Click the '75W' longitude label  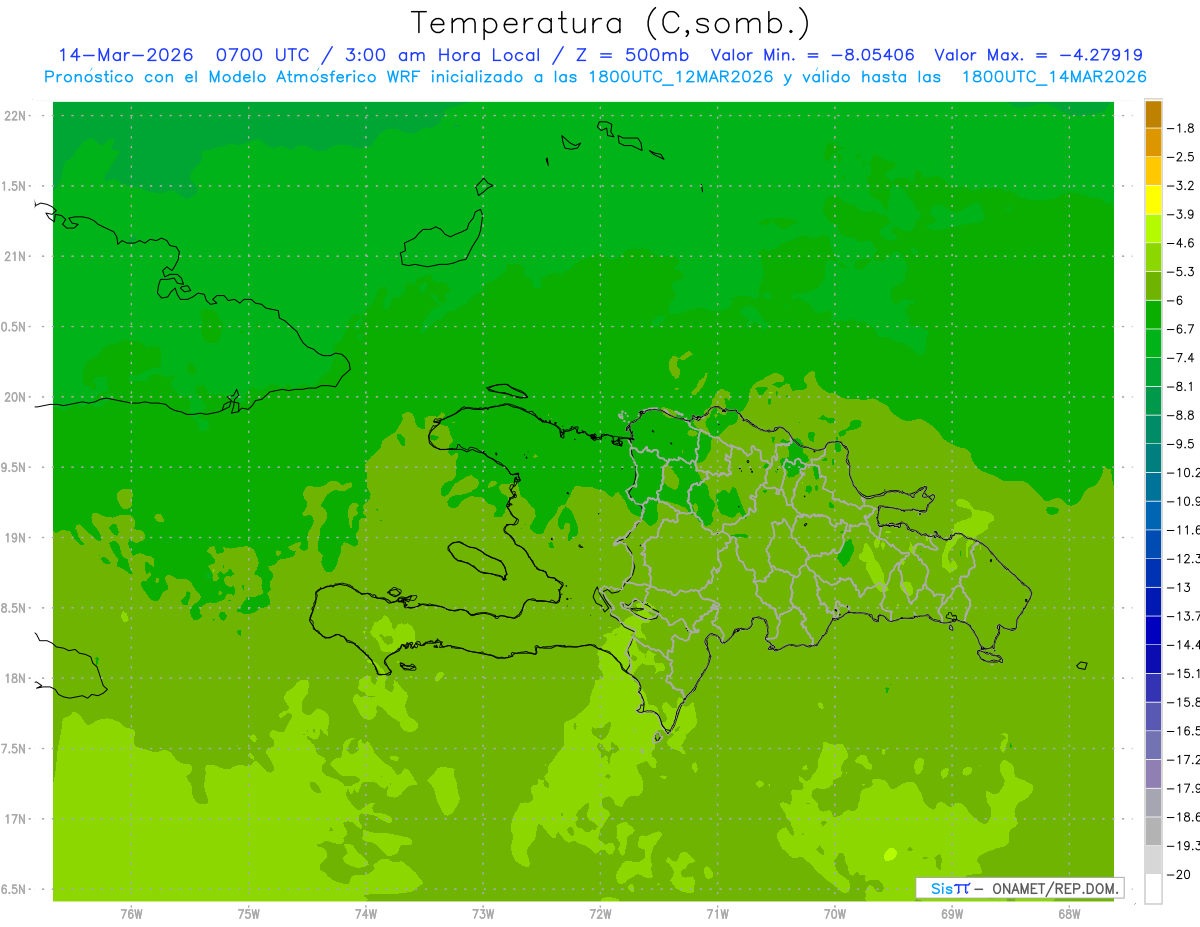(248, 913)
